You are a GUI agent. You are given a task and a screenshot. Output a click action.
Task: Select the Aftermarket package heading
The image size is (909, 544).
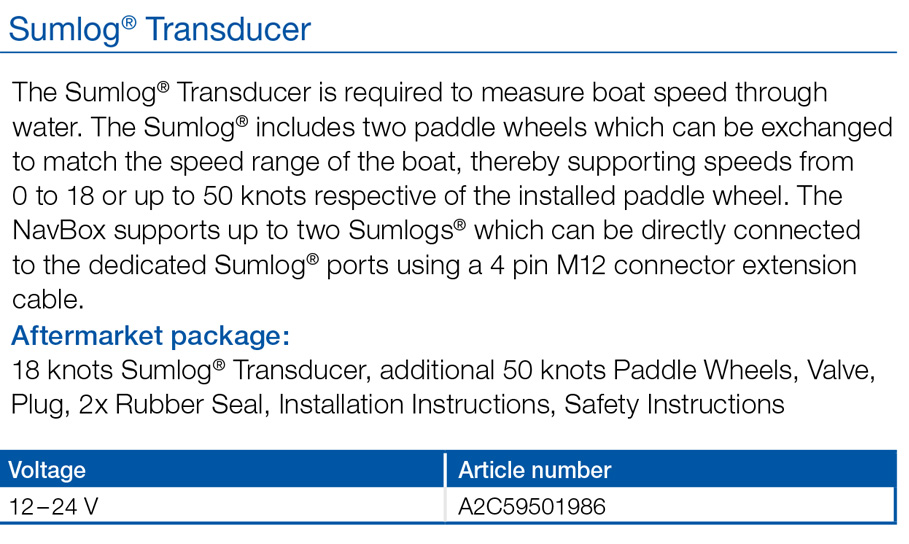[150, 336]
